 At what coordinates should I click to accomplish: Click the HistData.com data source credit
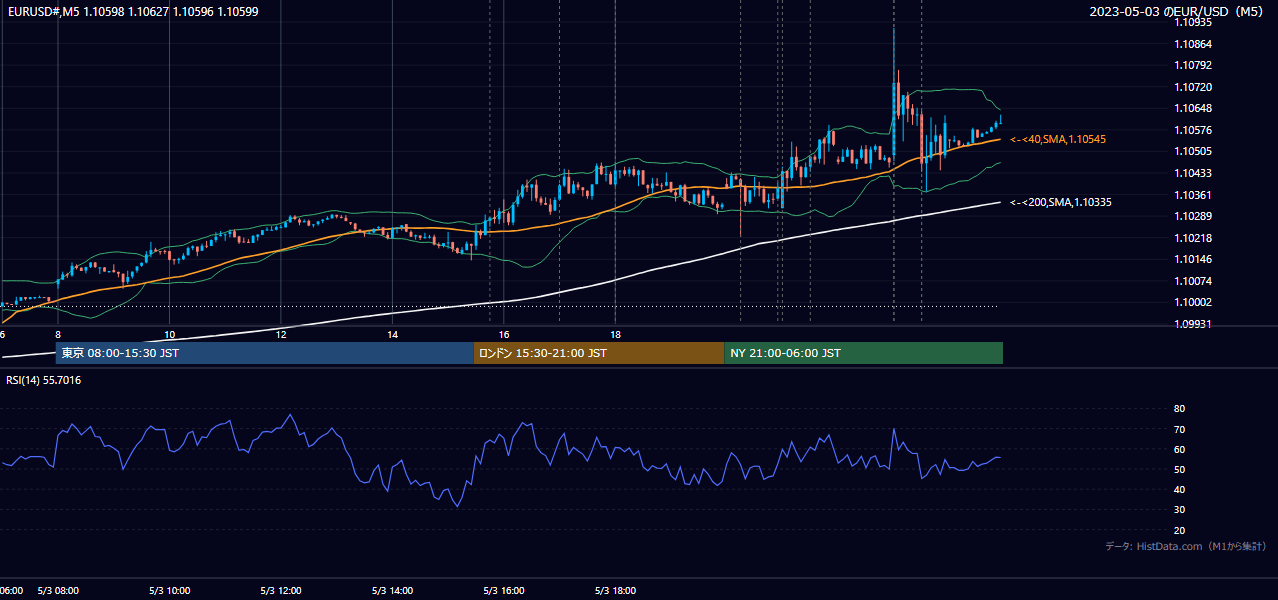[x=1186, y=546]
